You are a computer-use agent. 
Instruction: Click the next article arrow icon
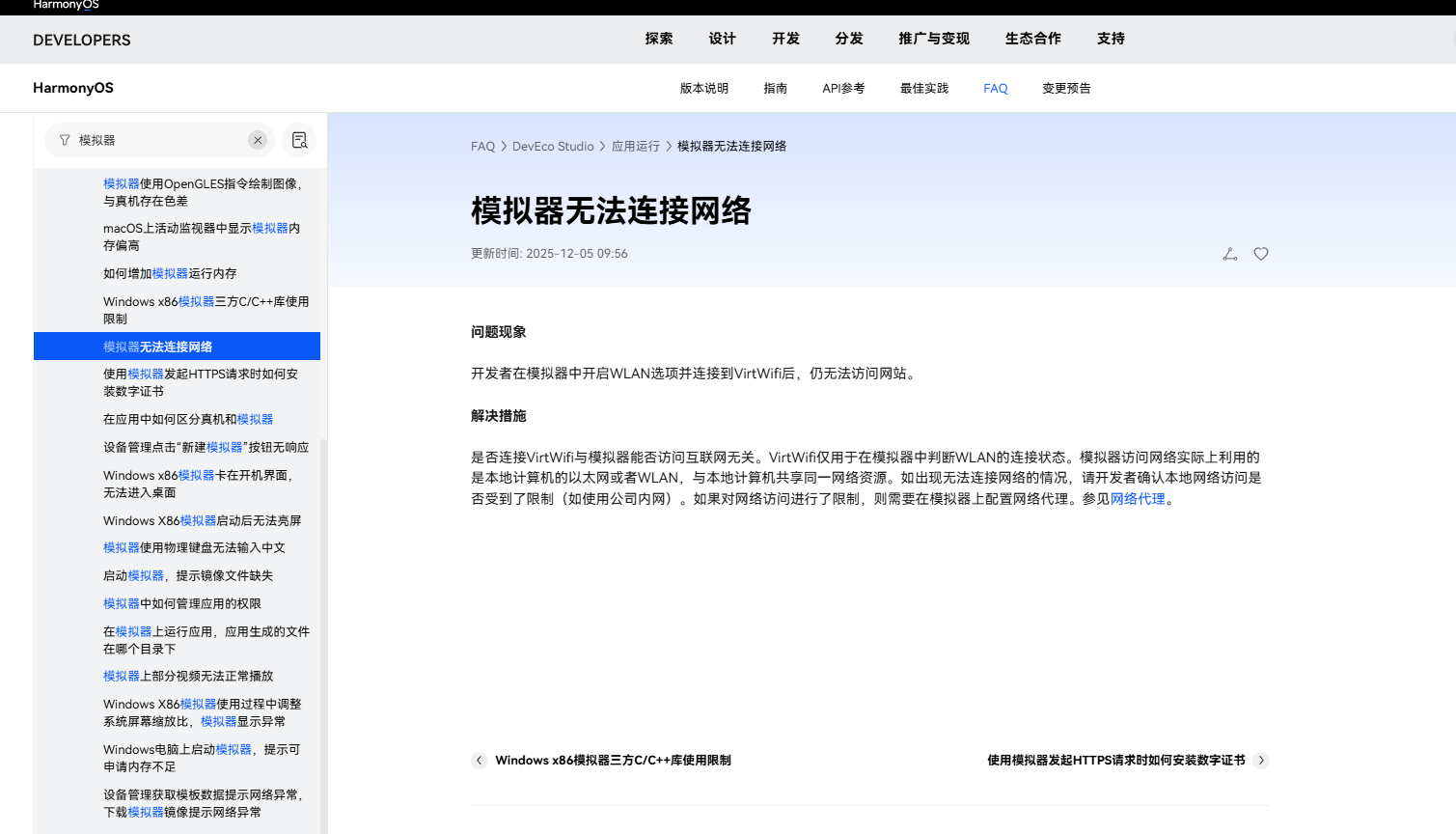point(1261,761)
